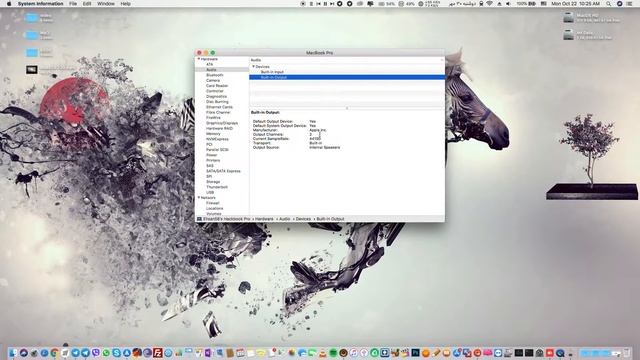Open the Trash in the Dock
Viewport: 640px width, 360px height.
point(626,353)
